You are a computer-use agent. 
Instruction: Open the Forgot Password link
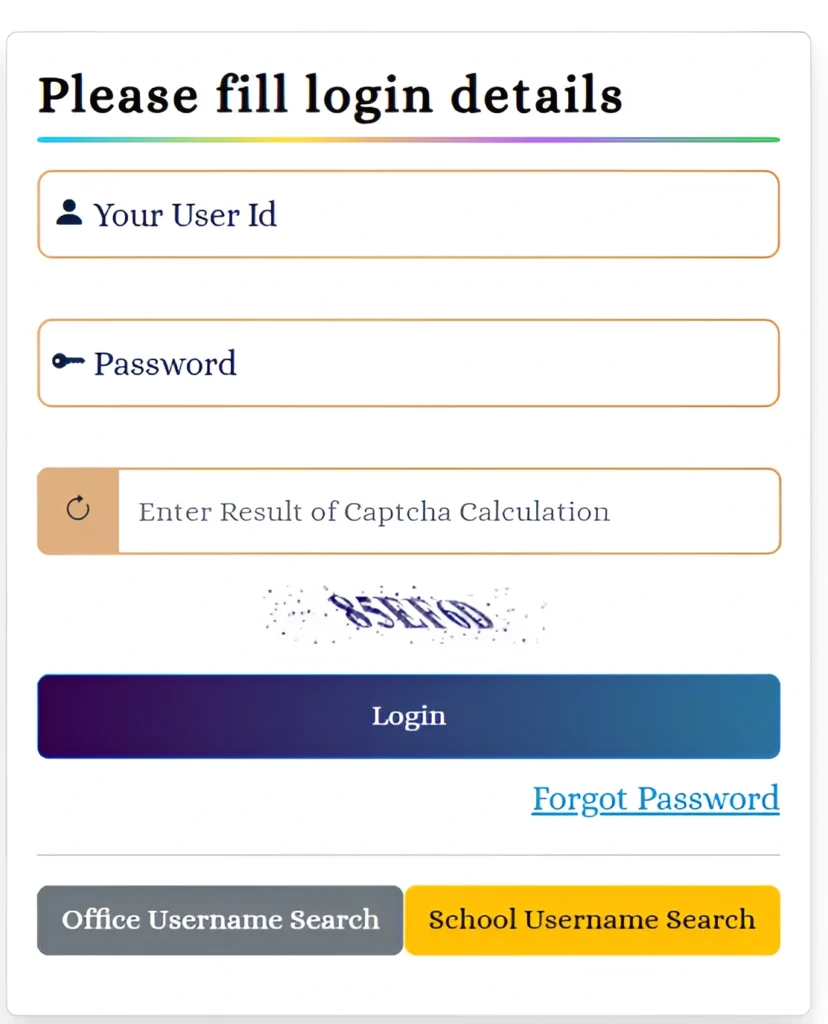click(x=655, y=798)
